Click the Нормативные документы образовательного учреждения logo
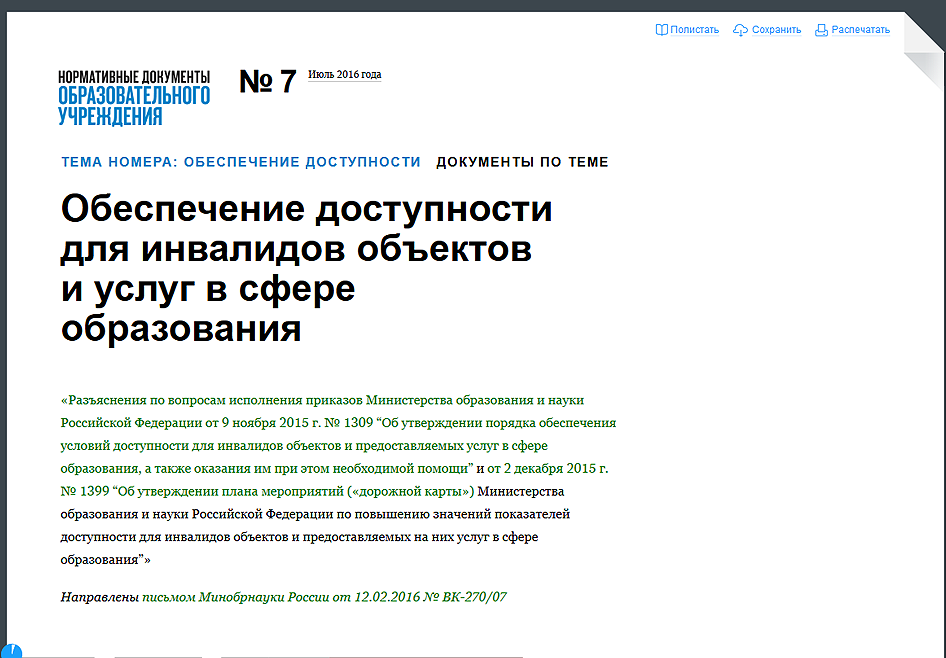The image size is (946, 658). (134, 98)
